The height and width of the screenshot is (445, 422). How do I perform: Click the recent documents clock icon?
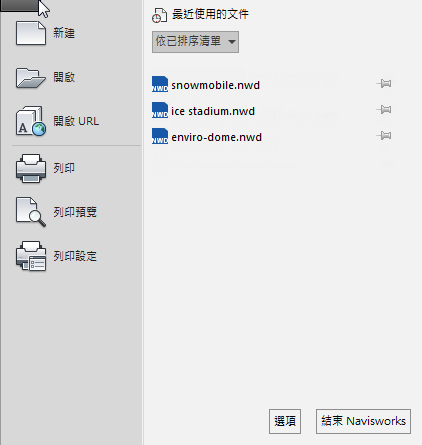coord(159,15)
